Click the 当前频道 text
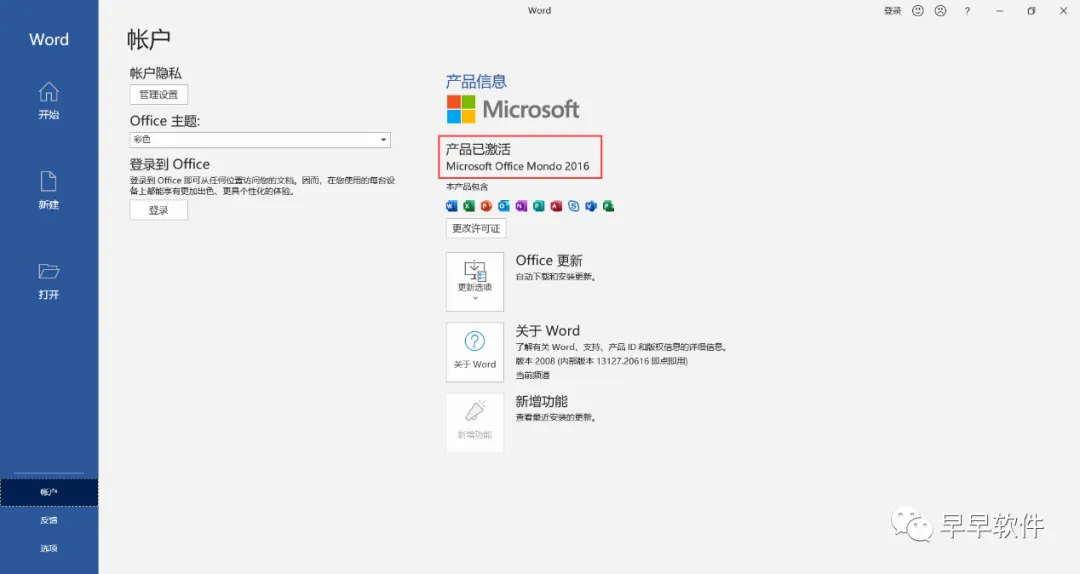The height and width of the screenshot is (574, 1080). [532, 376]
